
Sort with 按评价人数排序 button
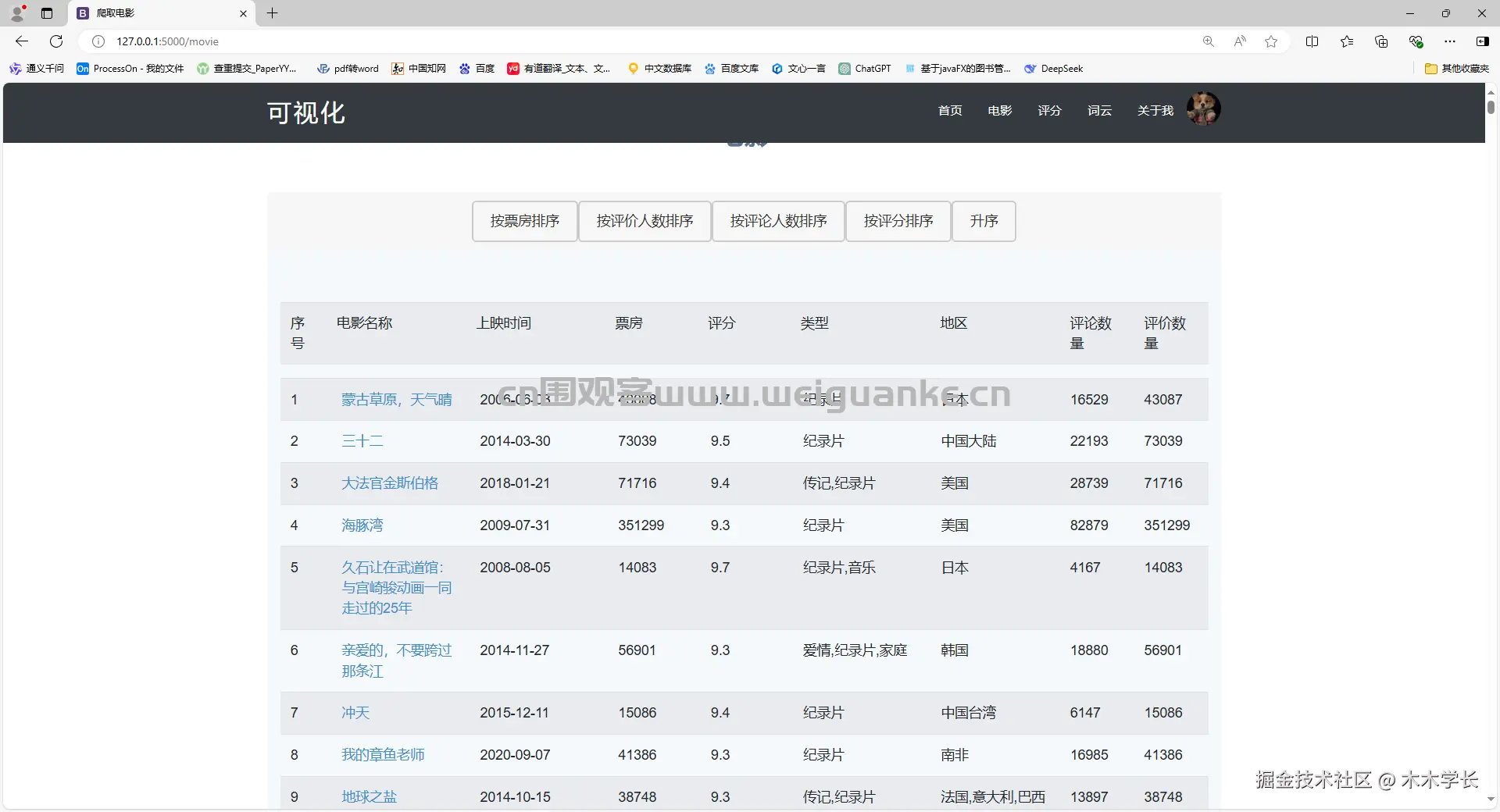645,222
